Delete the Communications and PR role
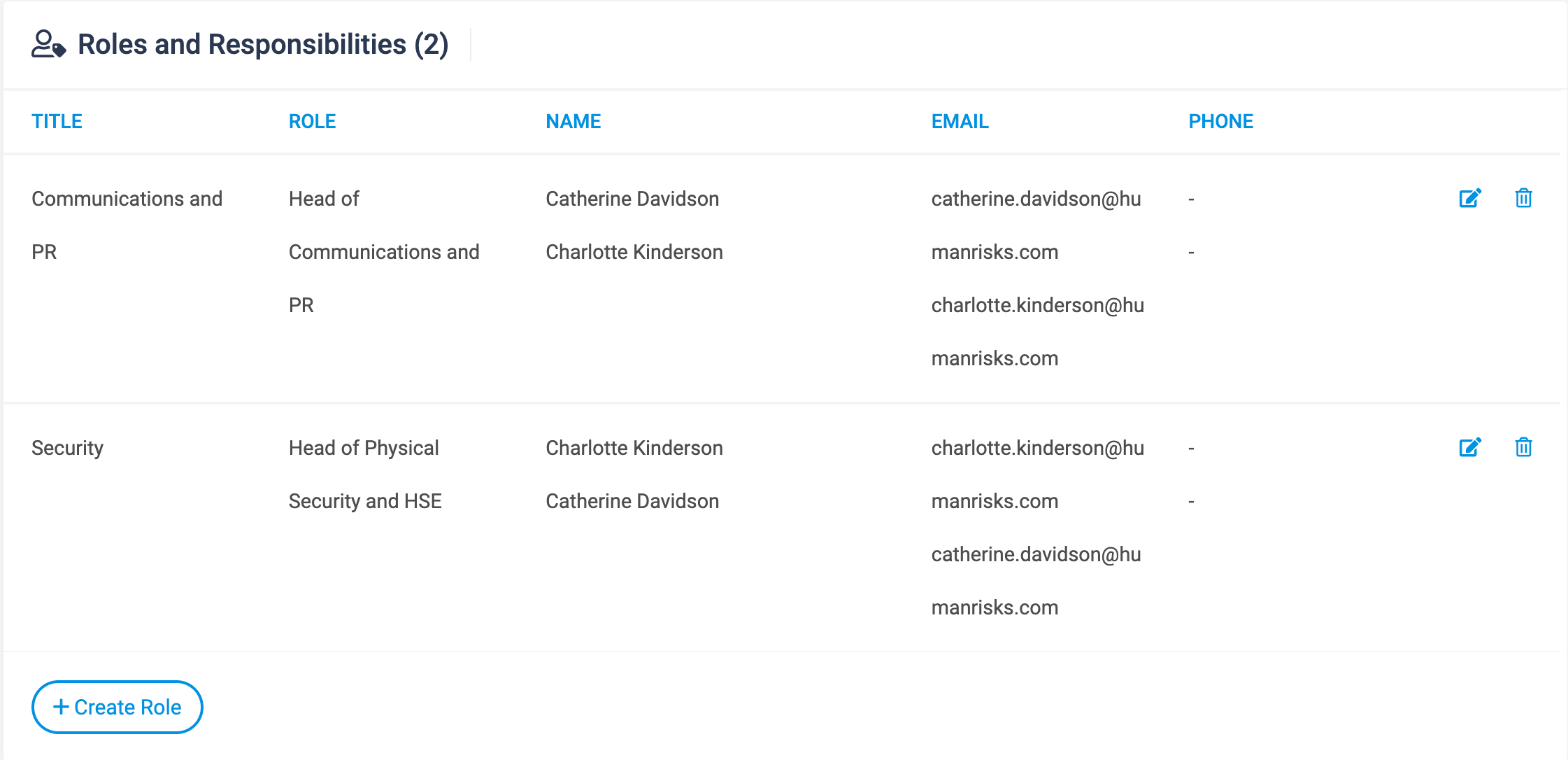Screen dimensions: 1568x760 coord(1523,199)
